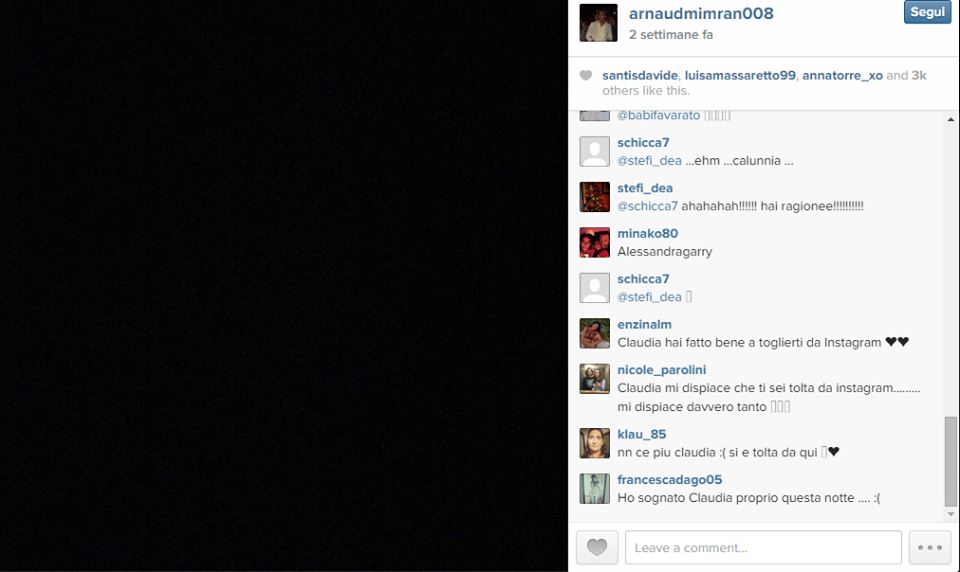
Task: Click francescadago05's profile avatar
Action: click(594, 488)
